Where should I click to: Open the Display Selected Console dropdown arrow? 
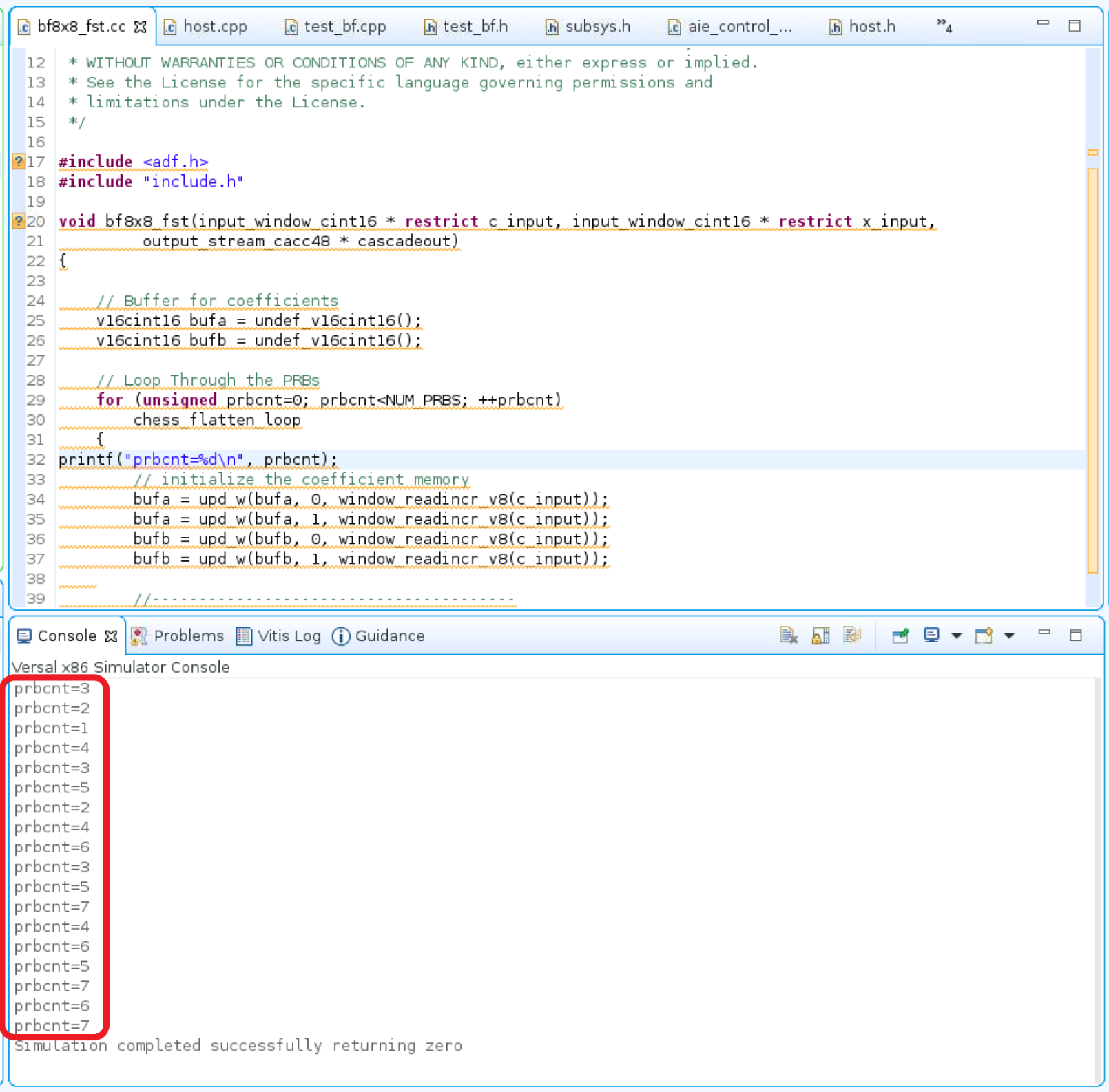[x=956, y=636]
